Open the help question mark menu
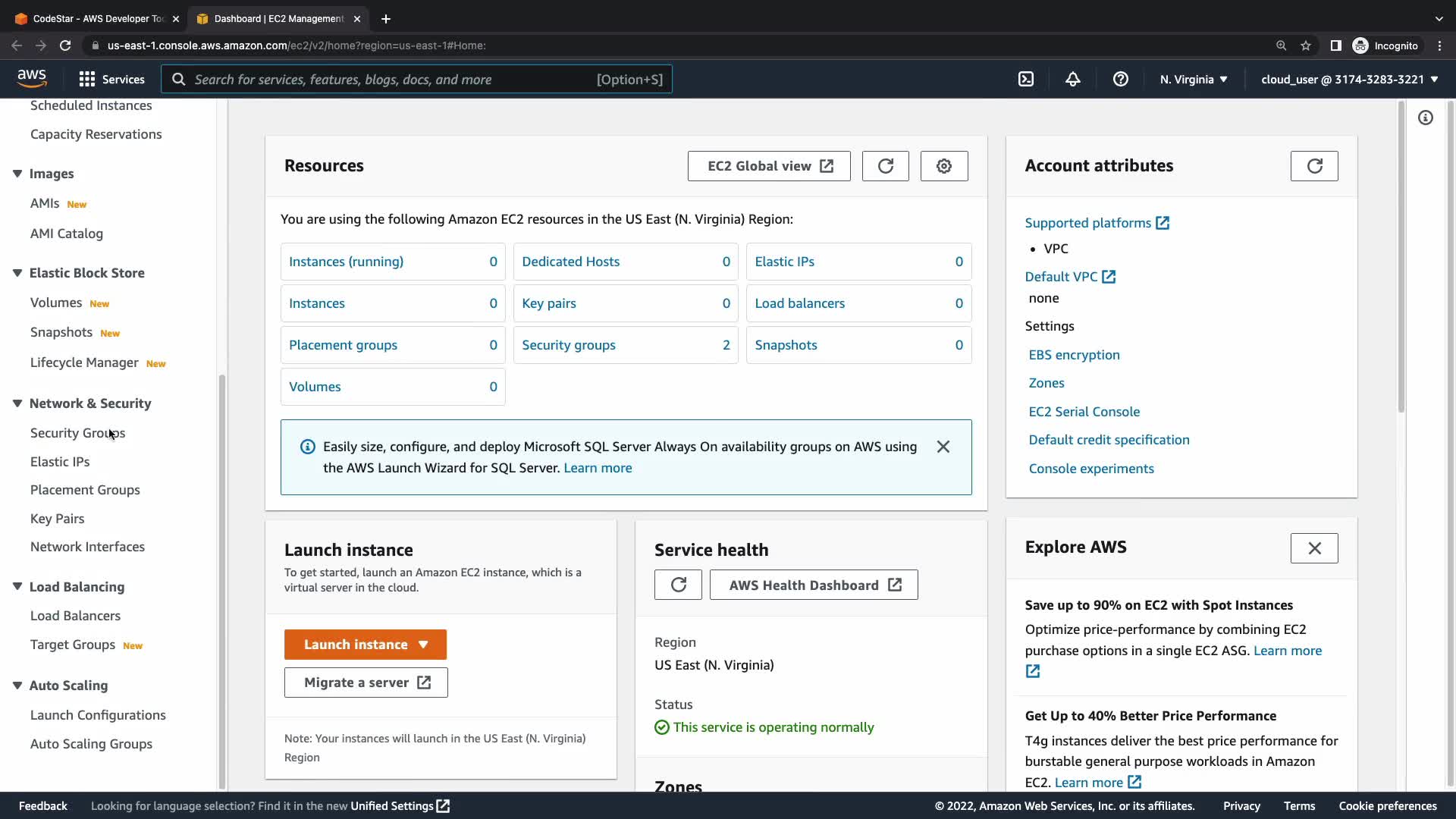The width and height of the screenshot is (1456, 819). pyautogui.click(x=1120, y=79)
